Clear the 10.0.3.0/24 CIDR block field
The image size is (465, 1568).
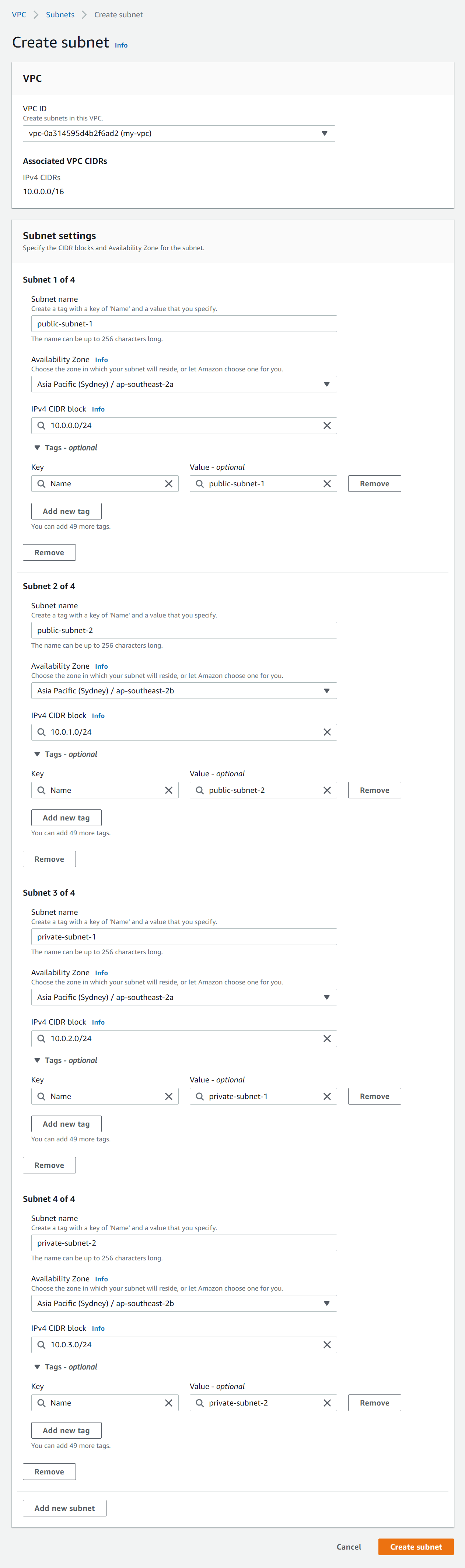click(x=327, y=1345)
